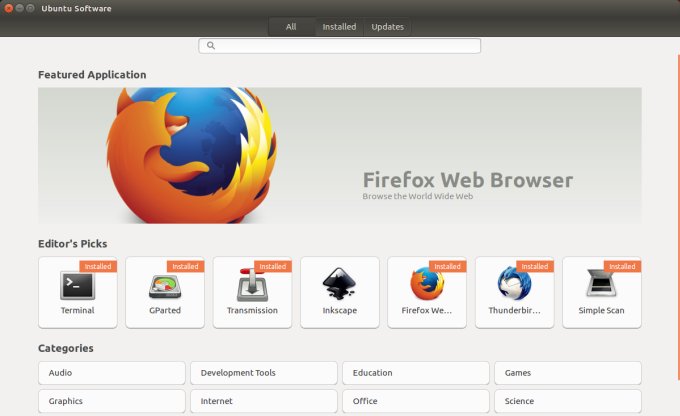Open the Simple Scan scanner icon

click(601, 283)
